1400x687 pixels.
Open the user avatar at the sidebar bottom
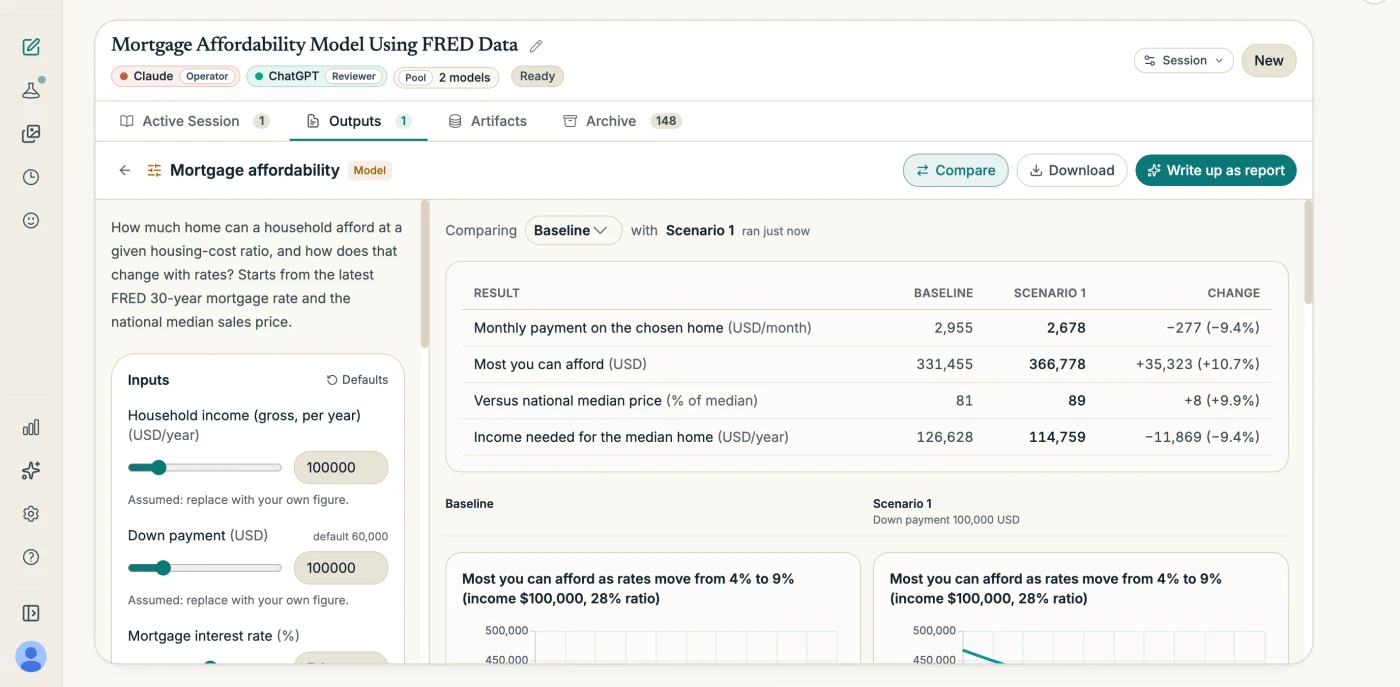(31, 657)
